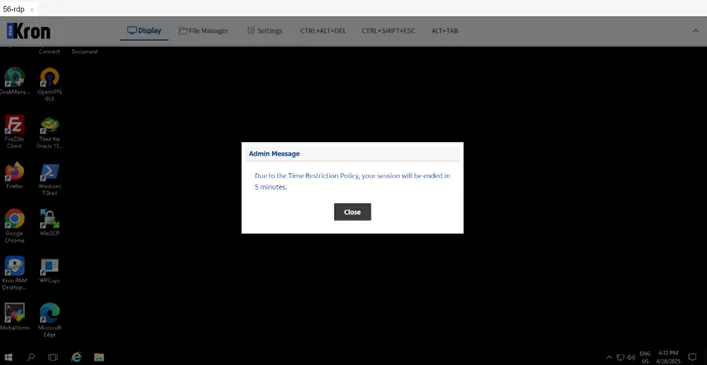Open the ENG US language indicator
Viewport: 707px width, 365px height.
645,357
